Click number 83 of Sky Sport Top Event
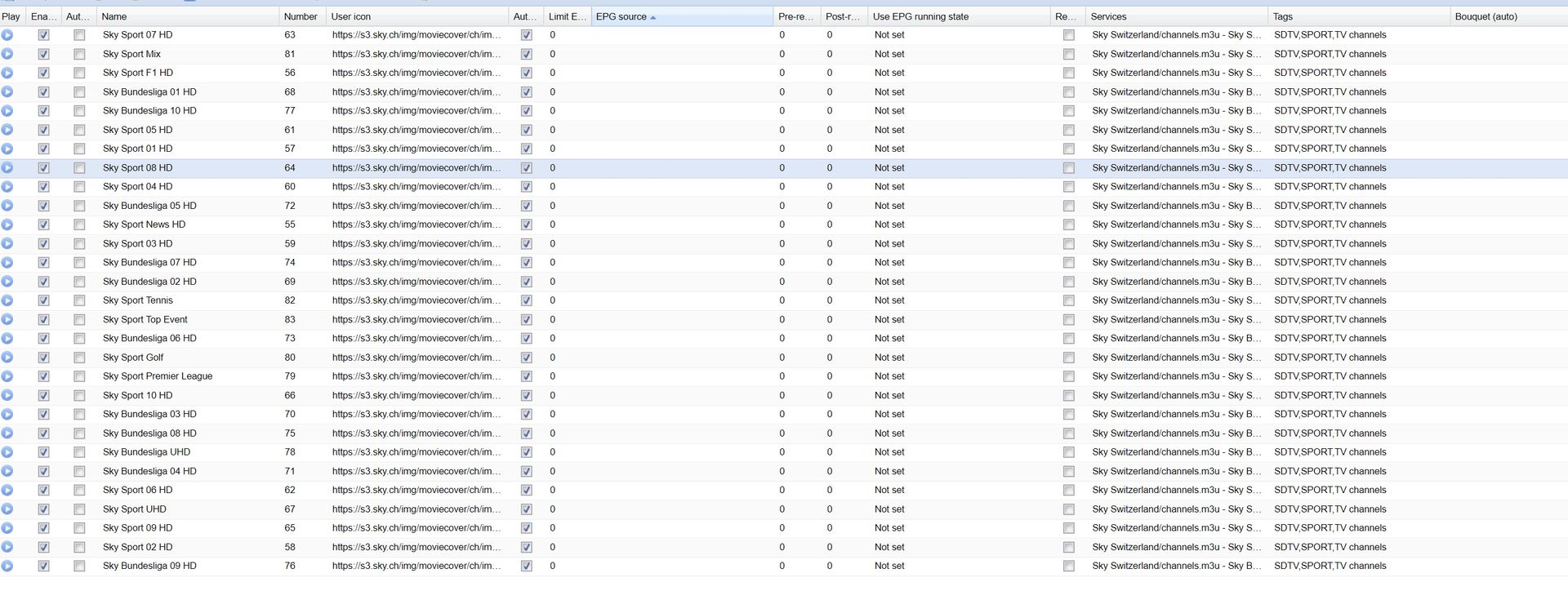Image resolution: width=1568 pixels, height=591 pixels. 290,320
